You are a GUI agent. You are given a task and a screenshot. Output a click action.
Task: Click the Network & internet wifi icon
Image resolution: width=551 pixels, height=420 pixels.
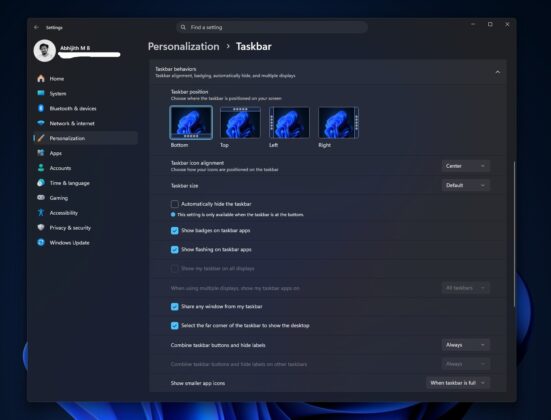pos(41,123)
